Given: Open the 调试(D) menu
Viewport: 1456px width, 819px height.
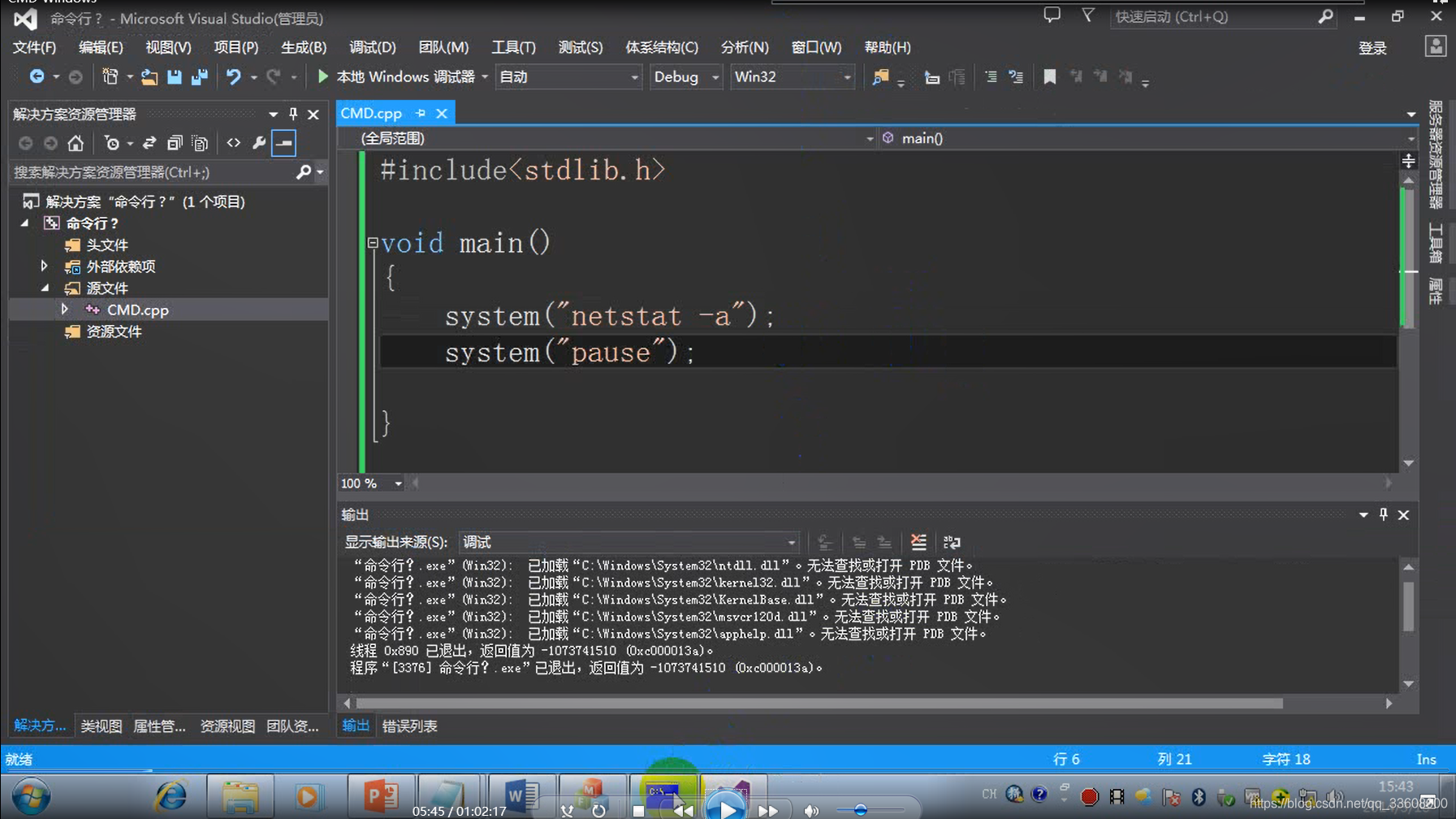Looking at the screenshot, I should tap(372, 47).
